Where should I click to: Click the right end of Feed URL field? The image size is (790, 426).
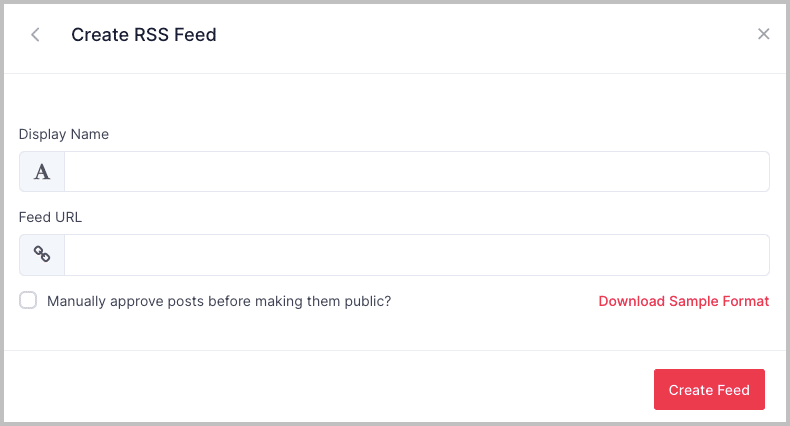[750, 255]
